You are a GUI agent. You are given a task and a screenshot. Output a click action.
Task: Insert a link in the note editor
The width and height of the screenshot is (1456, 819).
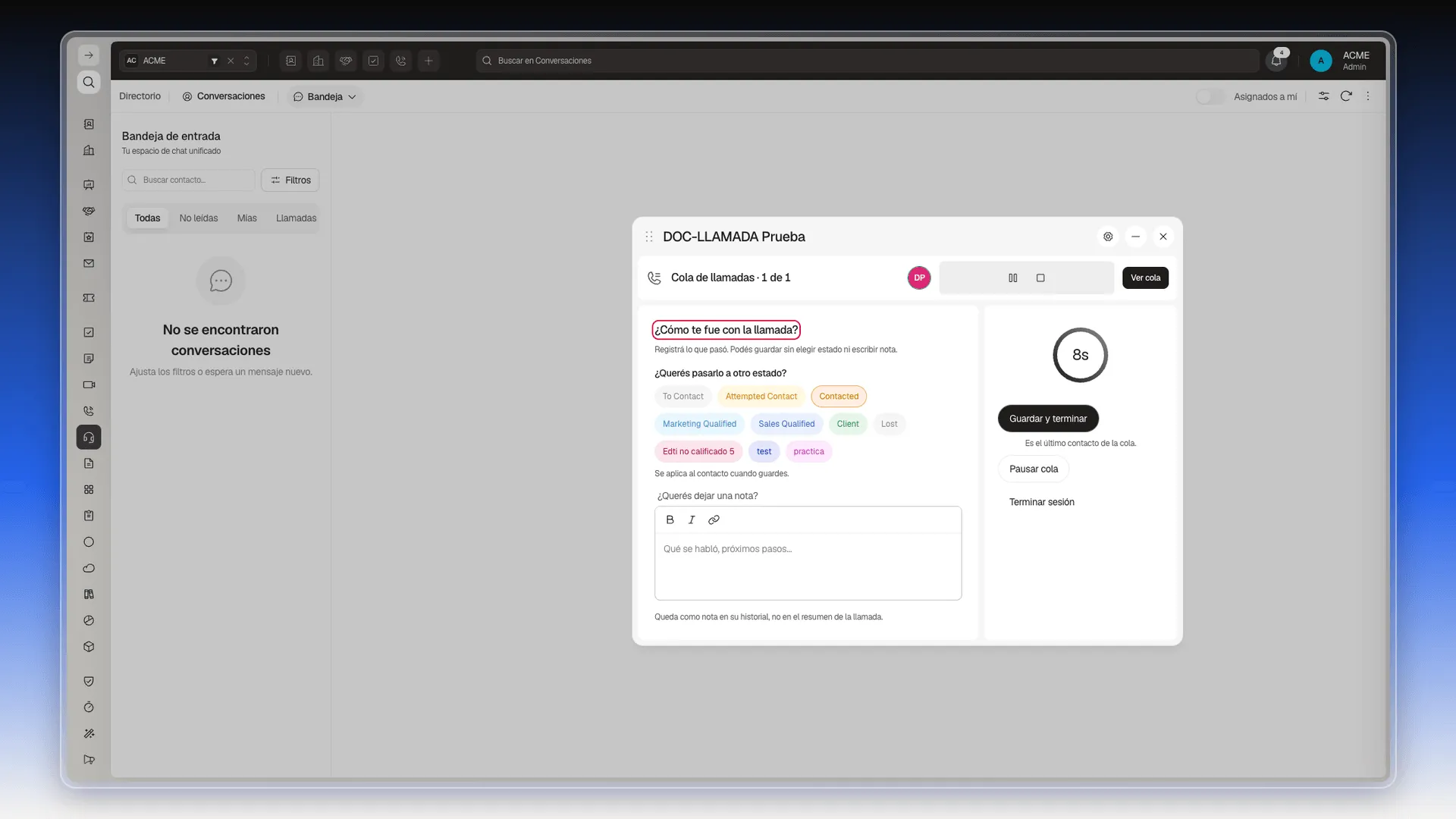pyautogui.click(x=714, y=520)
